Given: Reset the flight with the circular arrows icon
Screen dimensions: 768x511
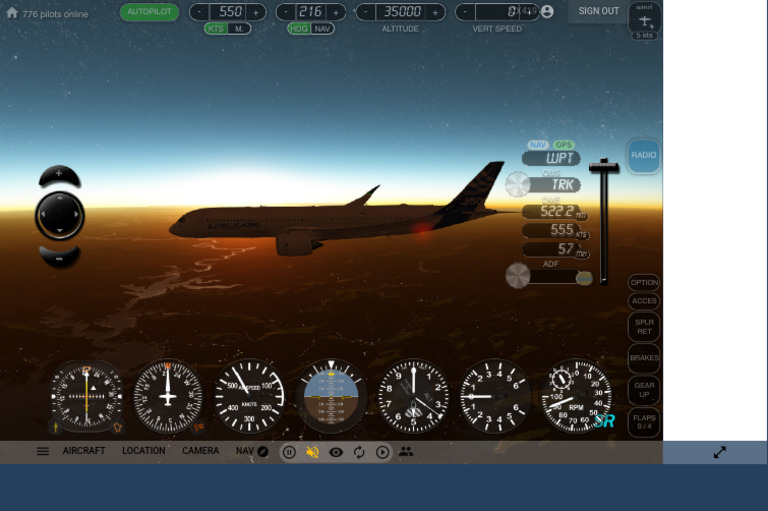Looking at the screenshot, I should tap(359, 452).
